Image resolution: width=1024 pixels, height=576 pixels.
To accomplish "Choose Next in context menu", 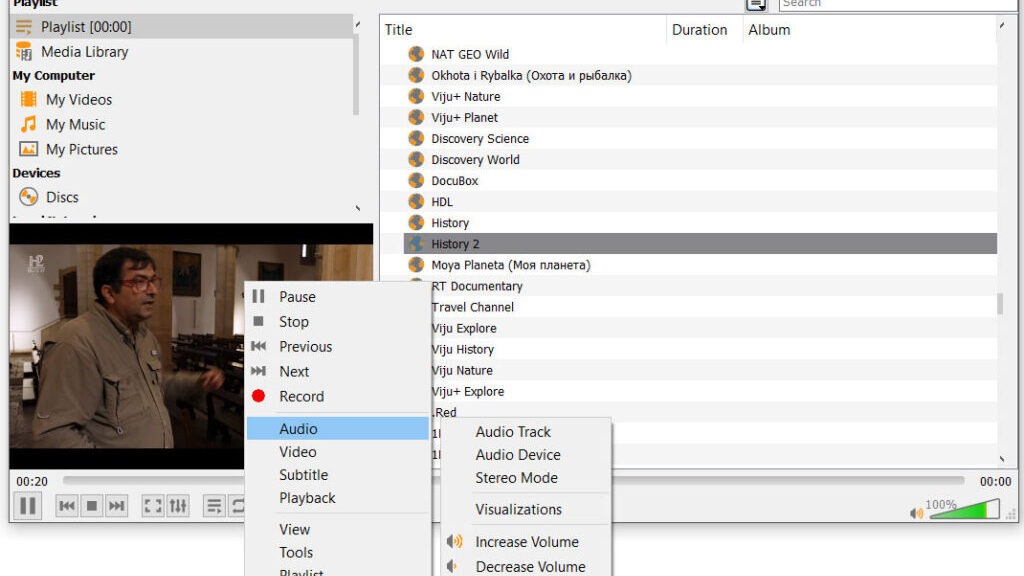I will click(x=337, y=371).
